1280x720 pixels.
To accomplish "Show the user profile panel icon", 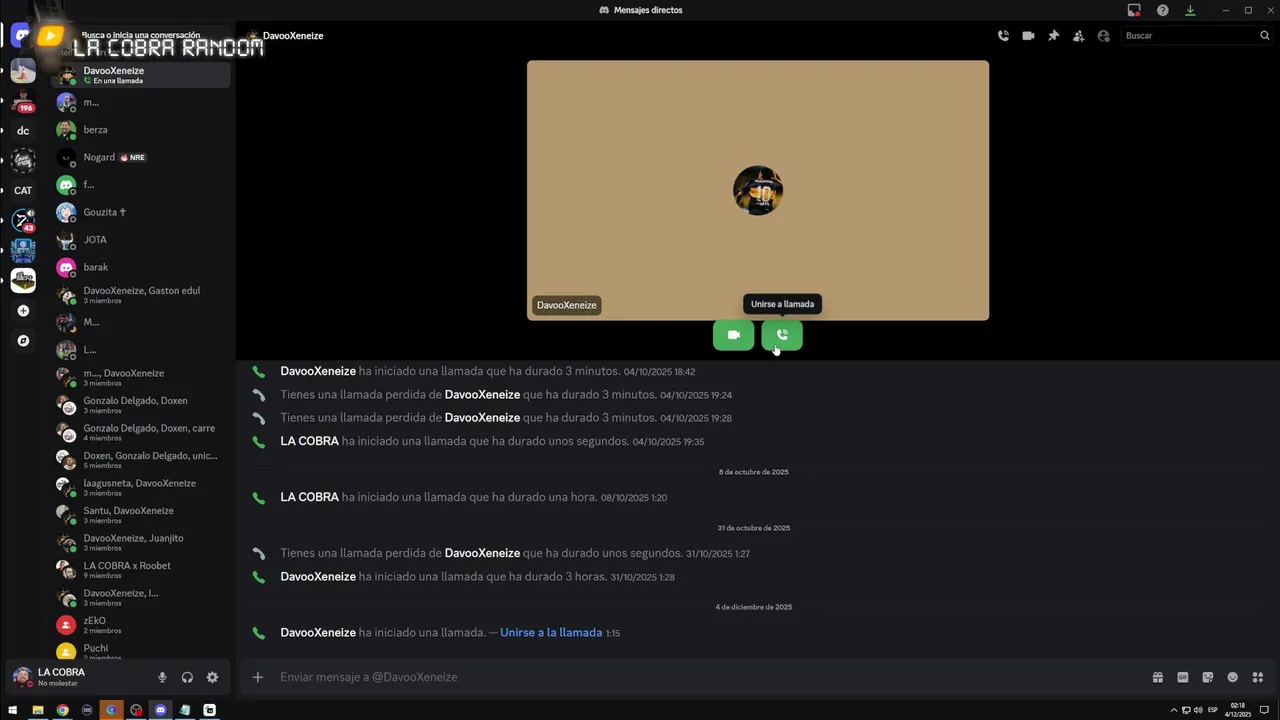I will 1103,36.
